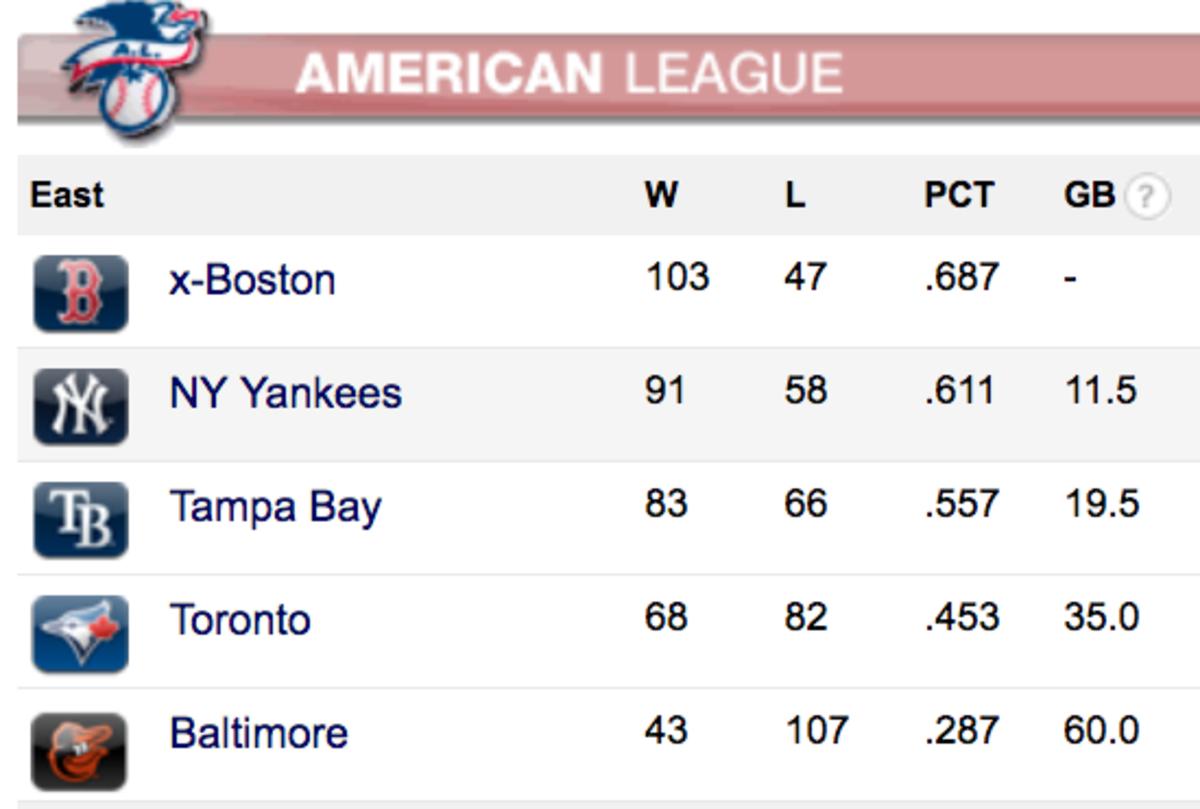Click the American League banner title

pos(569,74)
